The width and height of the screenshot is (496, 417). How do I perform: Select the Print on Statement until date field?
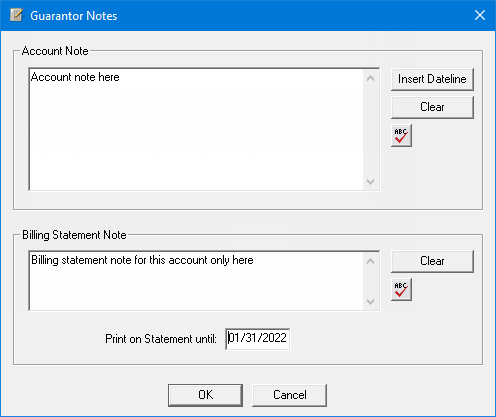[258, 339]
